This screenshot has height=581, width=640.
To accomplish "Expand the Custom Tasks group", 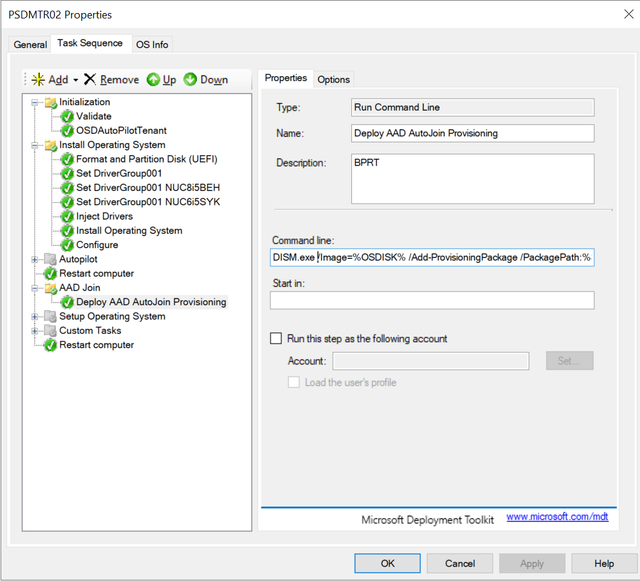I will 35,331.
